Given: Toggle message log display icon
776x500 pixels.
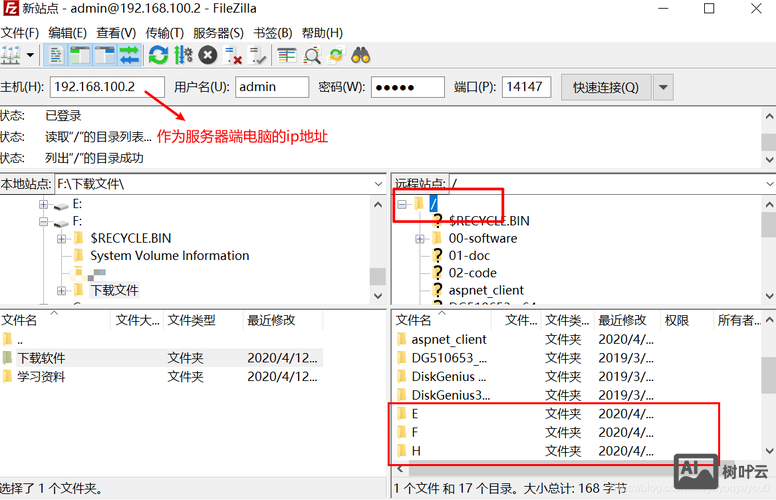Looking at the screenshot, I should (x=56, y=55).
